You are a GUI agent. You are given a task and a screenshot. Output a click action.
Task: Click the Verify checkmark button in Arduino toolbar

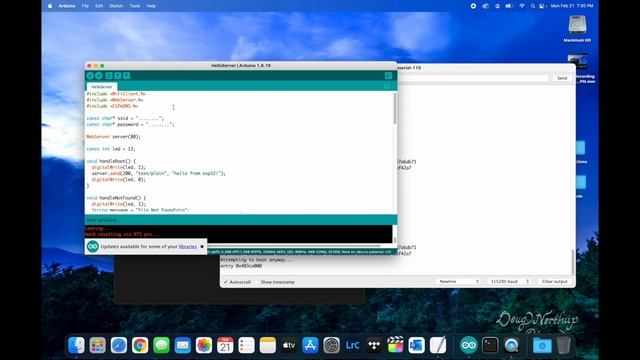(x=90, y=76)
